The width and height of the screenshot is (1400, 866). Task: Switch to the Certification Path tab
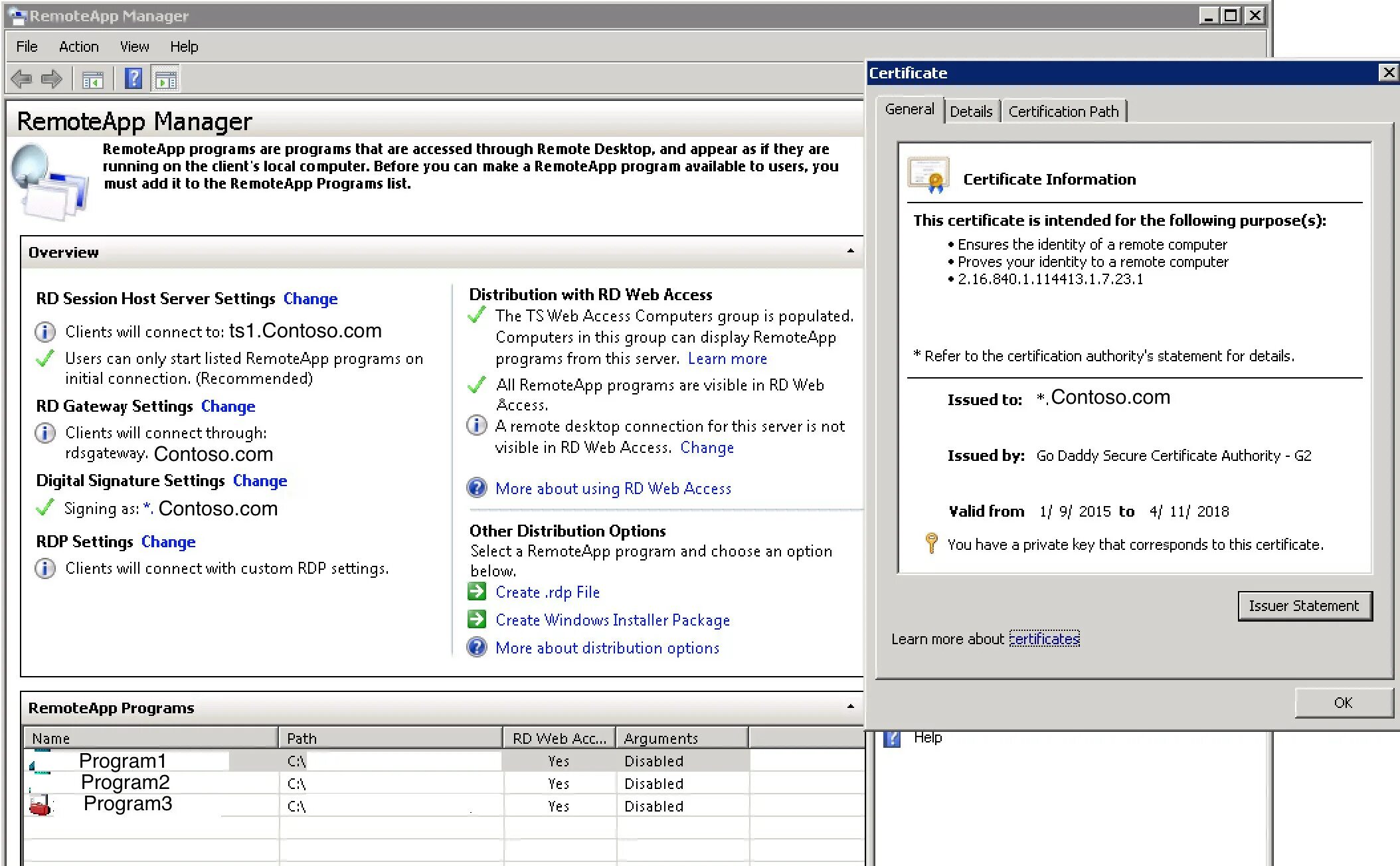[1063, 112]
